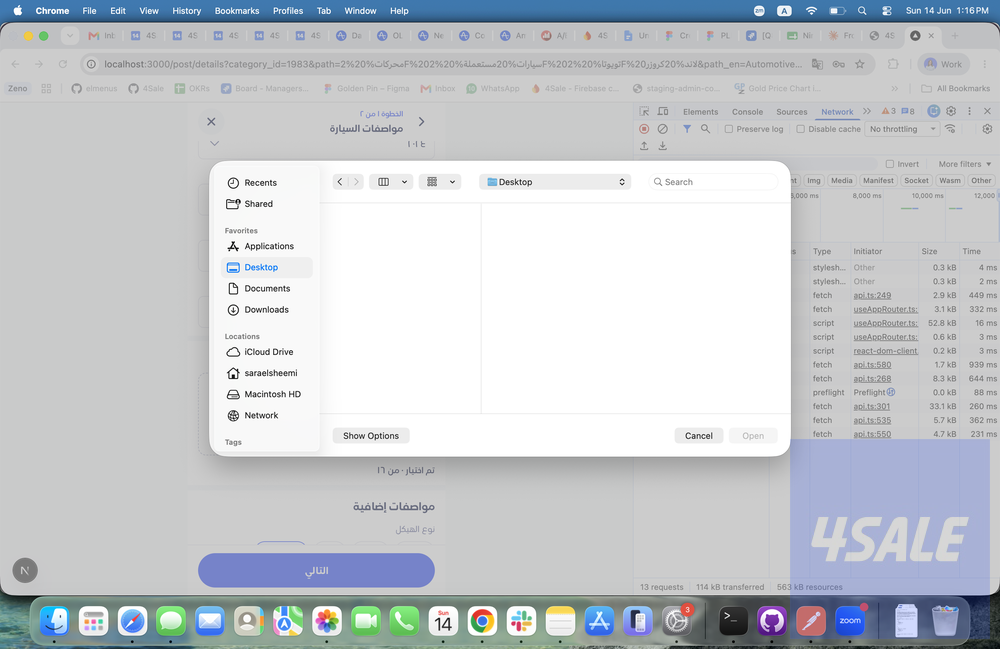Open api.ts:249 initiator link
Screen dimensions: 1000x649
tap(872, 295)
